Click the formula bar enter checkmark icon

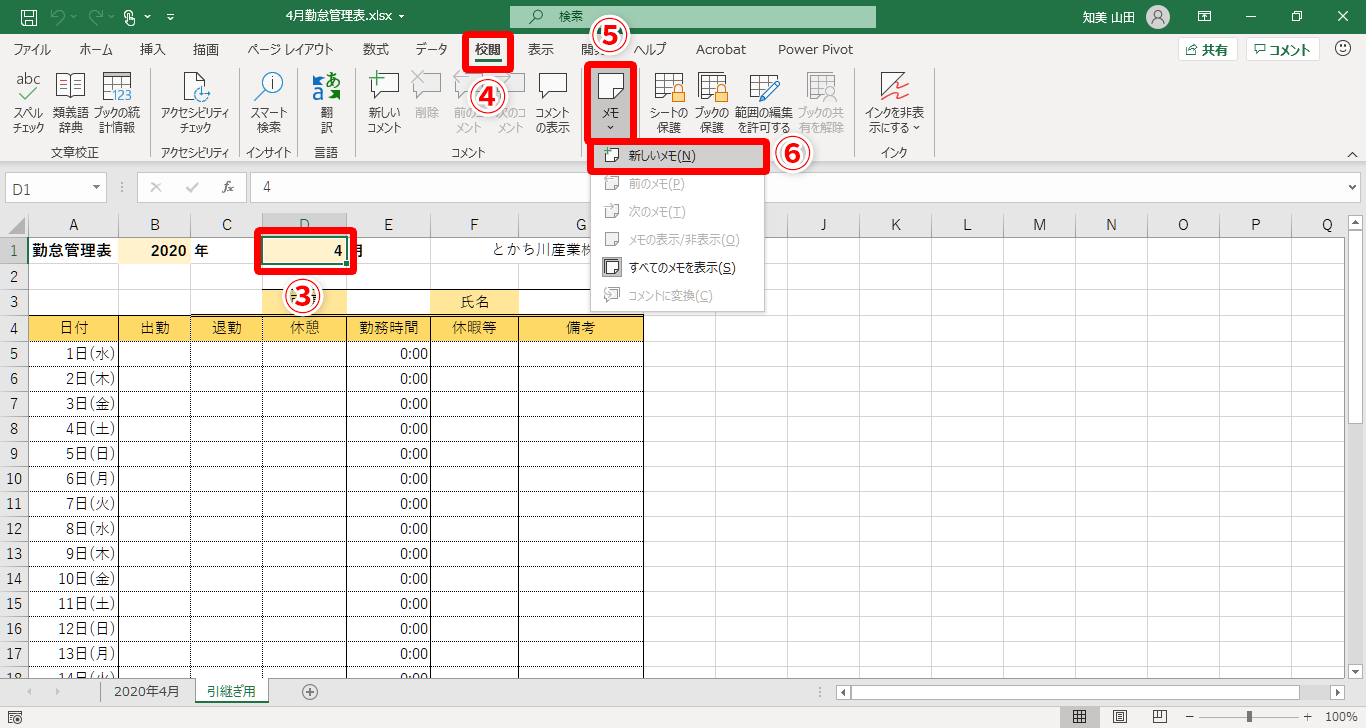192,187
